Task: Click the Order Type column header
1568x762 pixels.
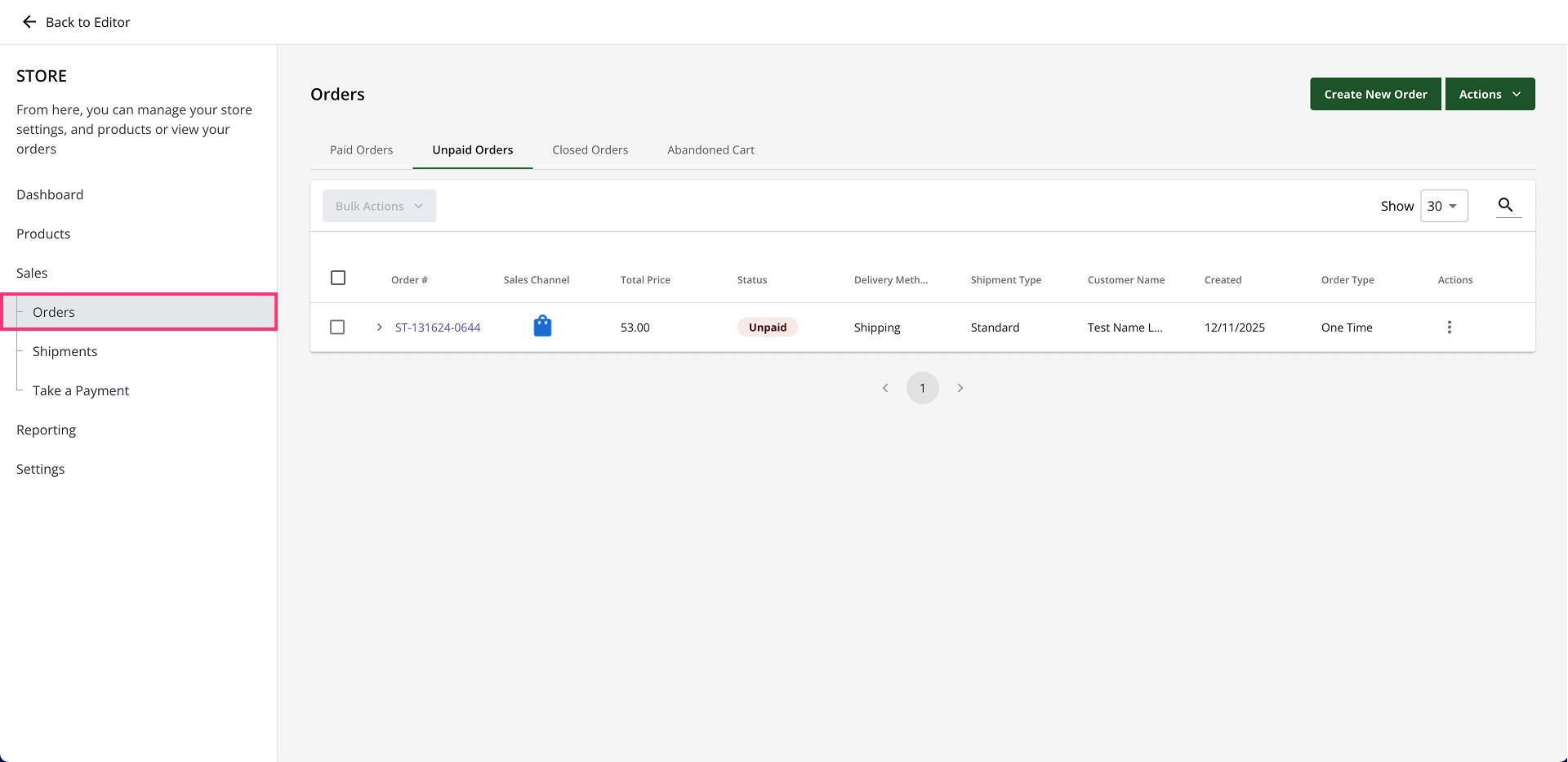Action: click(x=1347, y=280)
